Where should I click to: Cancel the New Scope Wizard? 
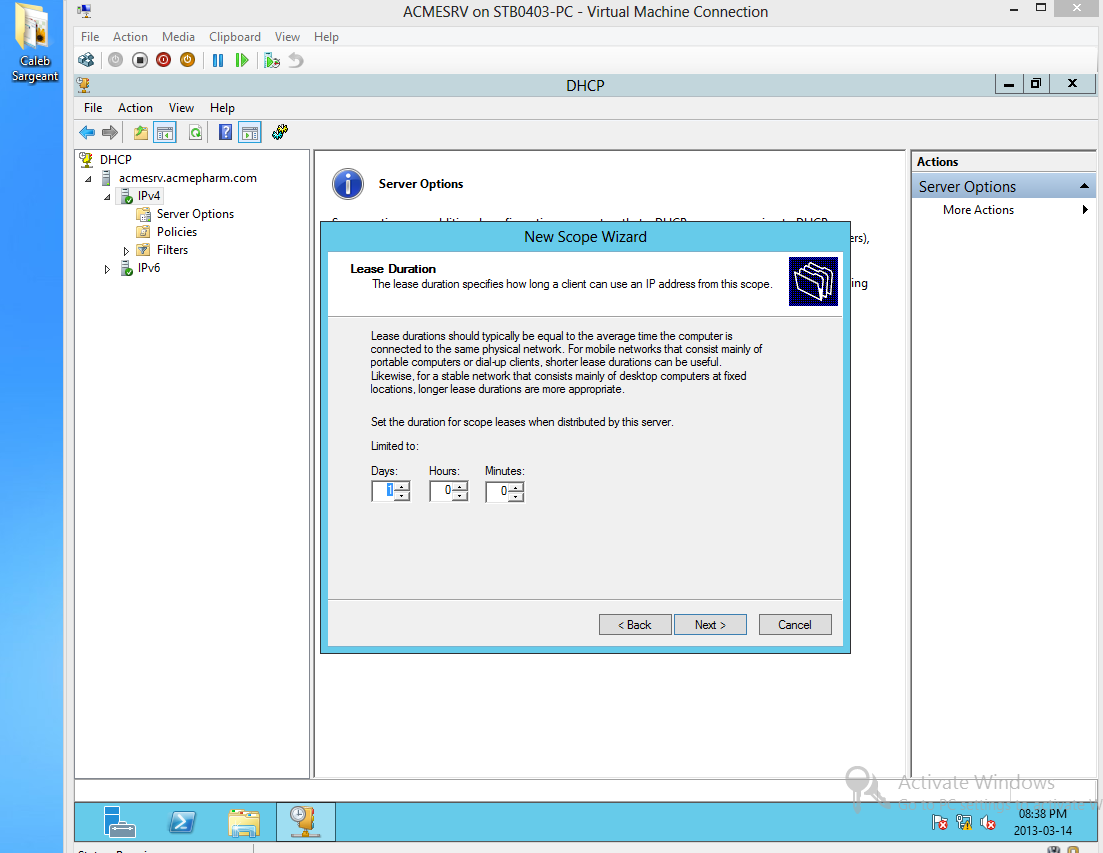pyautogui.click(x=795, y=624)
